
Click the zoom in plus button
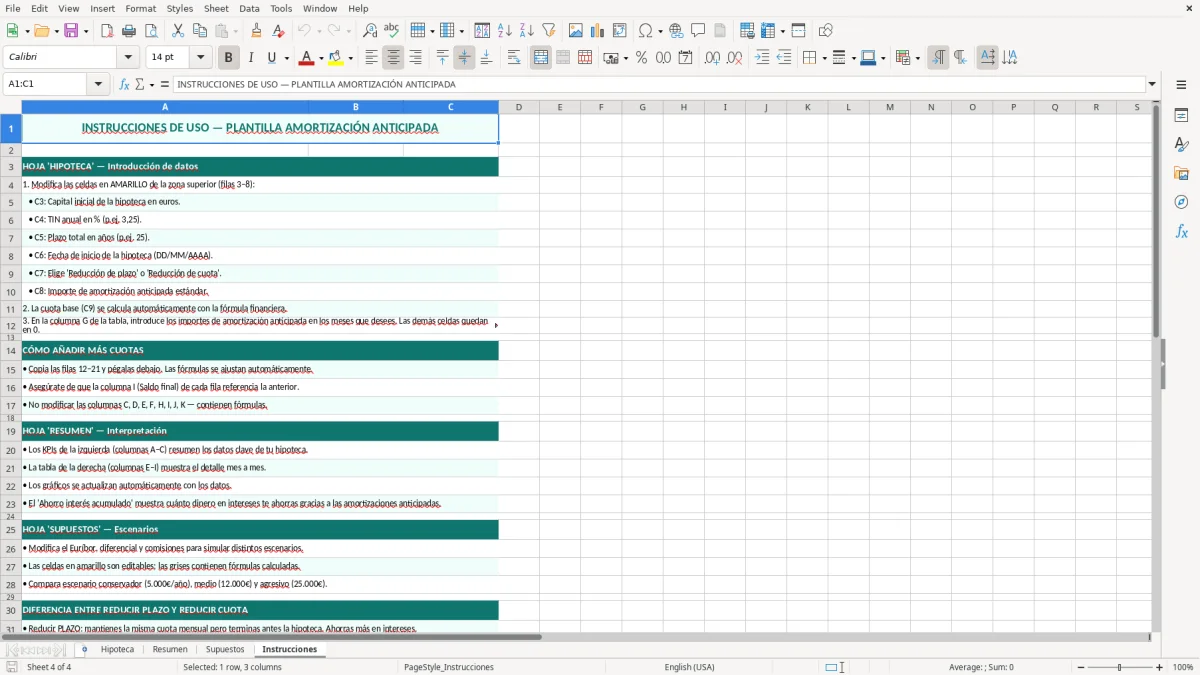1160,667
